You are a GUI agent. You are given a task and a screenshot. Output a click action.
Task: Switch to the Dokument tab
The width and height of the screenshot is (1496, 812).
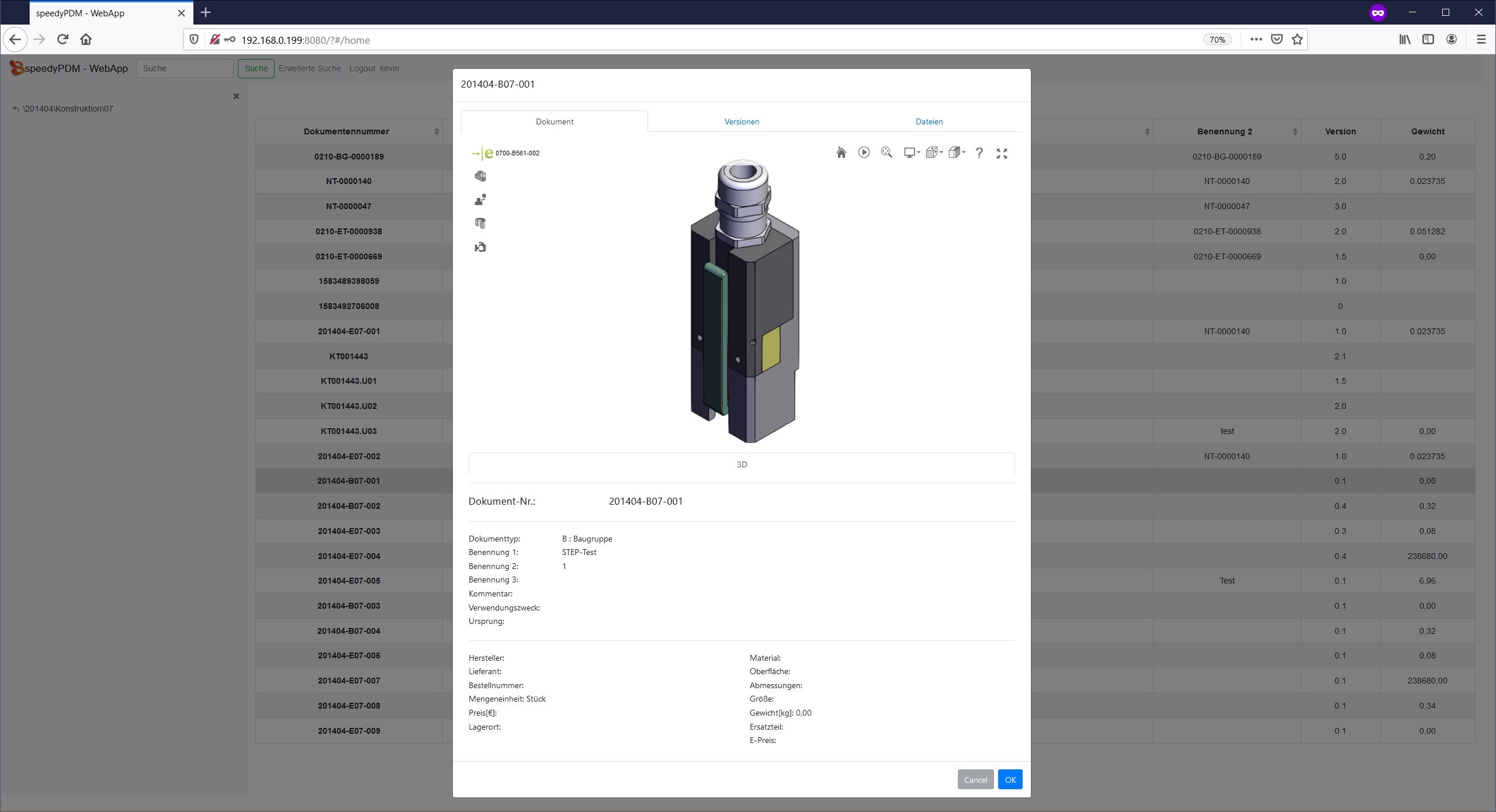(555, 122)
